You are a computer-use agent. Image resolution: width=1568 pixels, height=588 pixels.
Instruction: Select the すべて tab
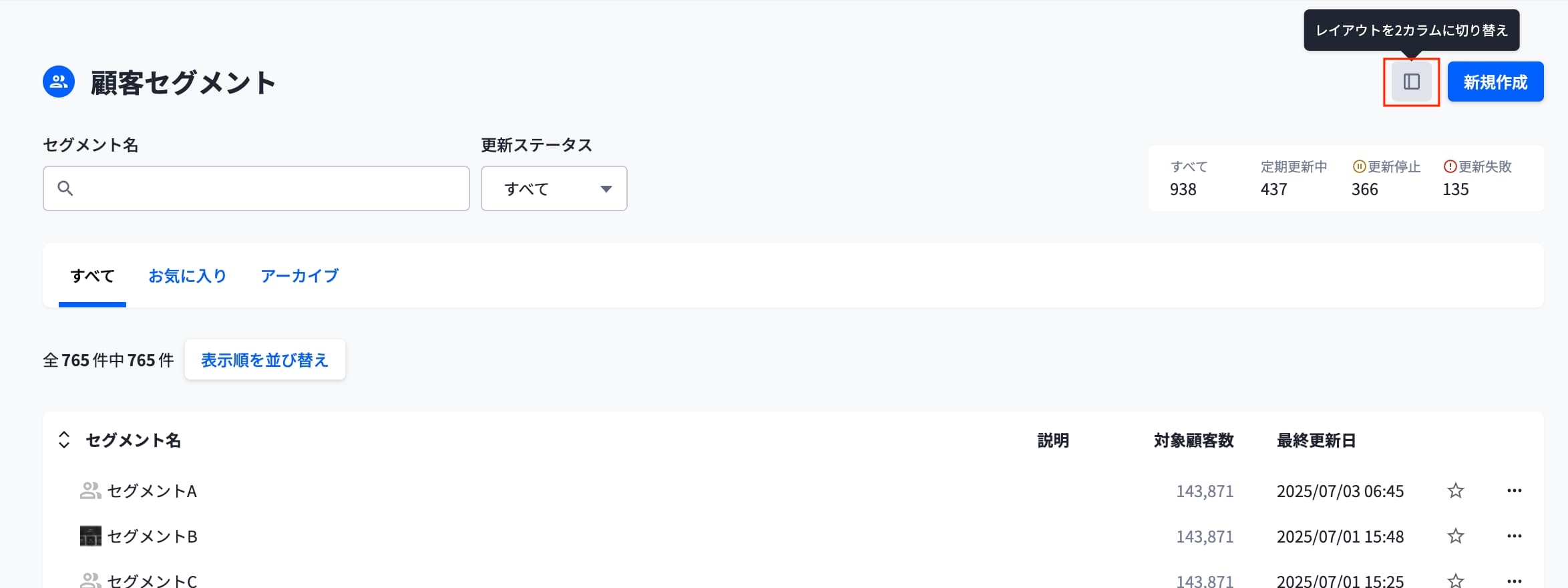[92, 276]
